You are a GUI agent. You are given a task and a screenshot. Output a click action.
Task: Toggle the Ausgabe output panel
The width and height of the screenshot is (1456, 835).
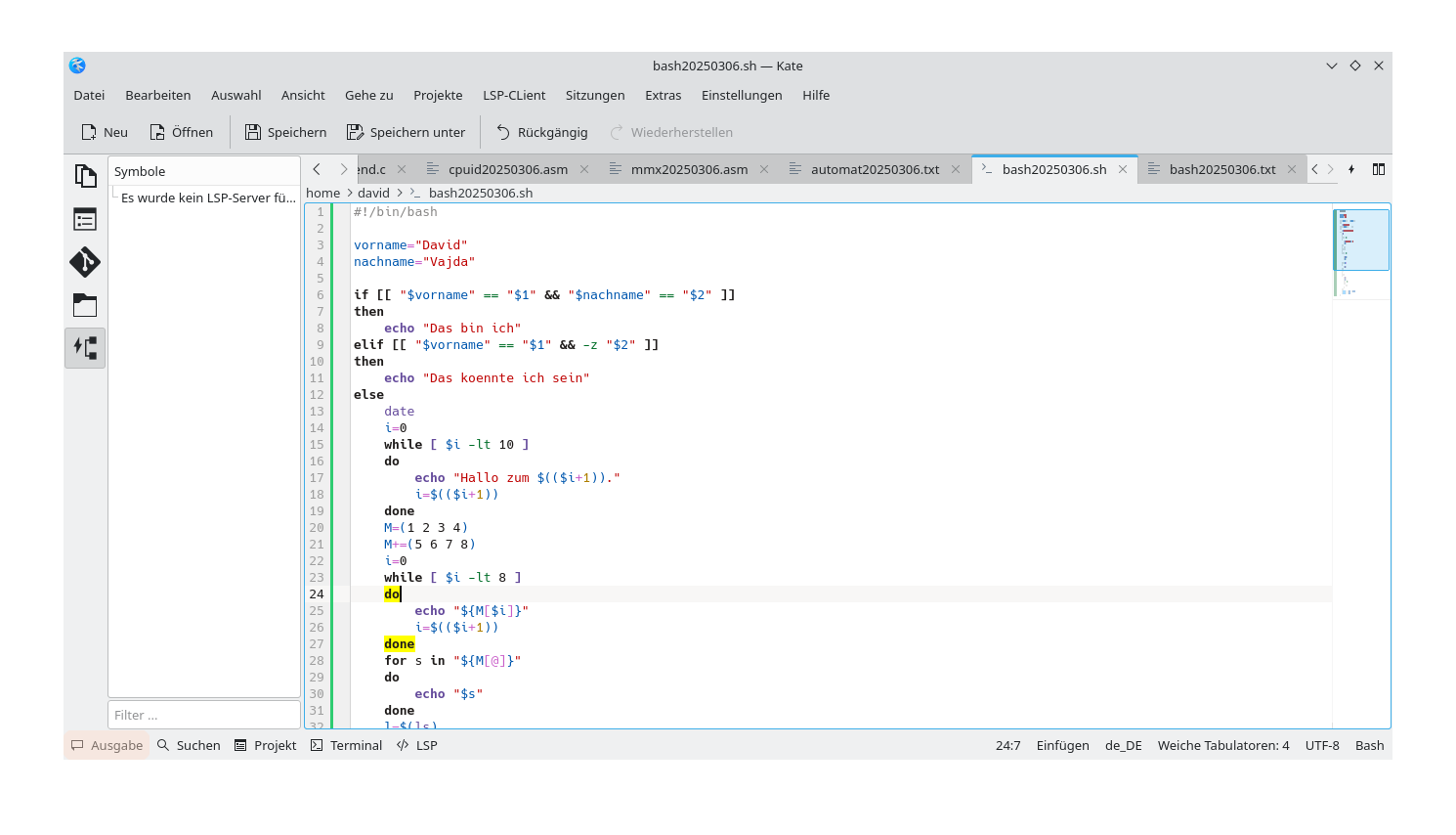[x=106, y=744]
